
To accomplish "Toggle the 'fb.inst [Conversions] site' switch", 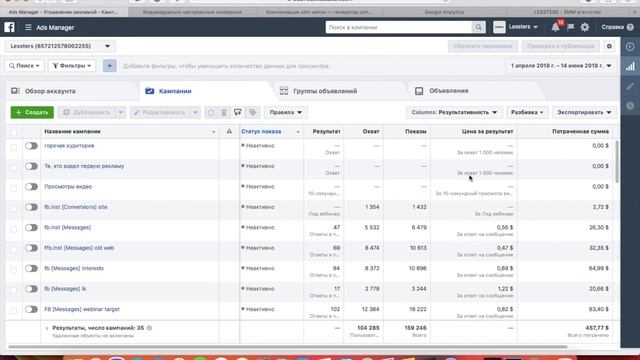I will [31, 207].
